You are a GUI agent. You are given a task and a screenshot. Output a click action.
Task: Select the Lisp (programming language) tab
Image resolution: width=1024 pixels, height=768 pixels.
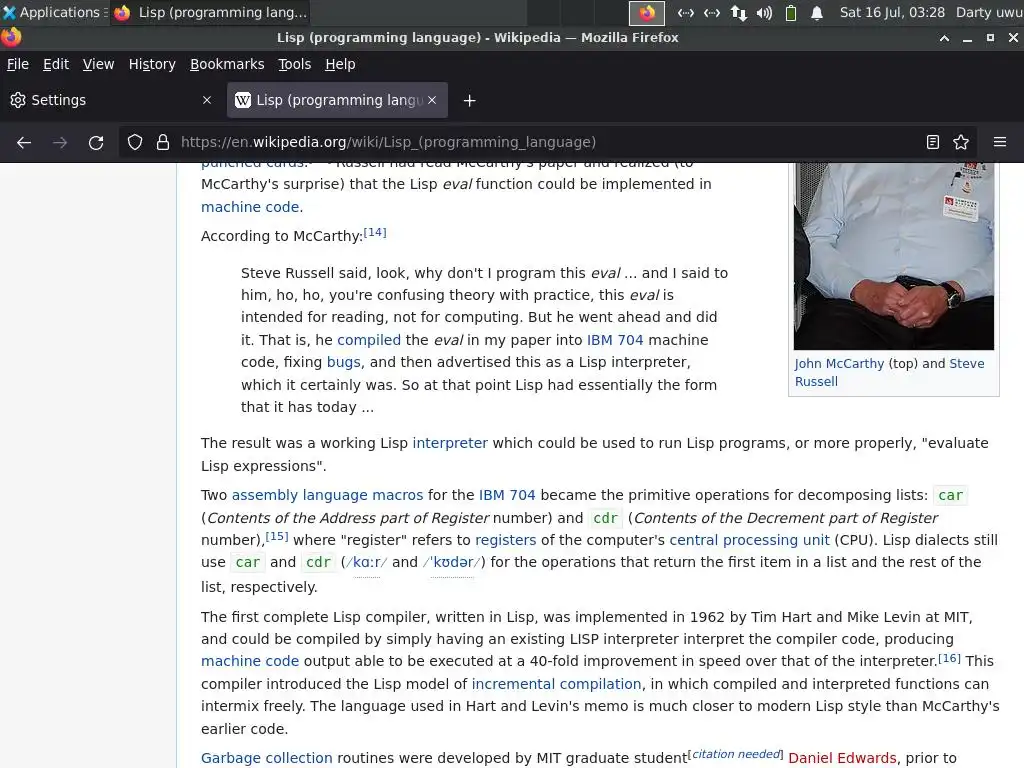click(337, 100)
